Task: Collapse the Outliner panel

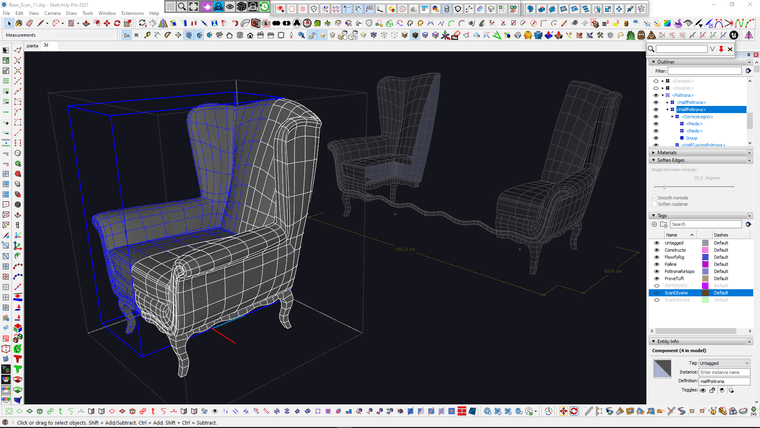Action: 652,62
